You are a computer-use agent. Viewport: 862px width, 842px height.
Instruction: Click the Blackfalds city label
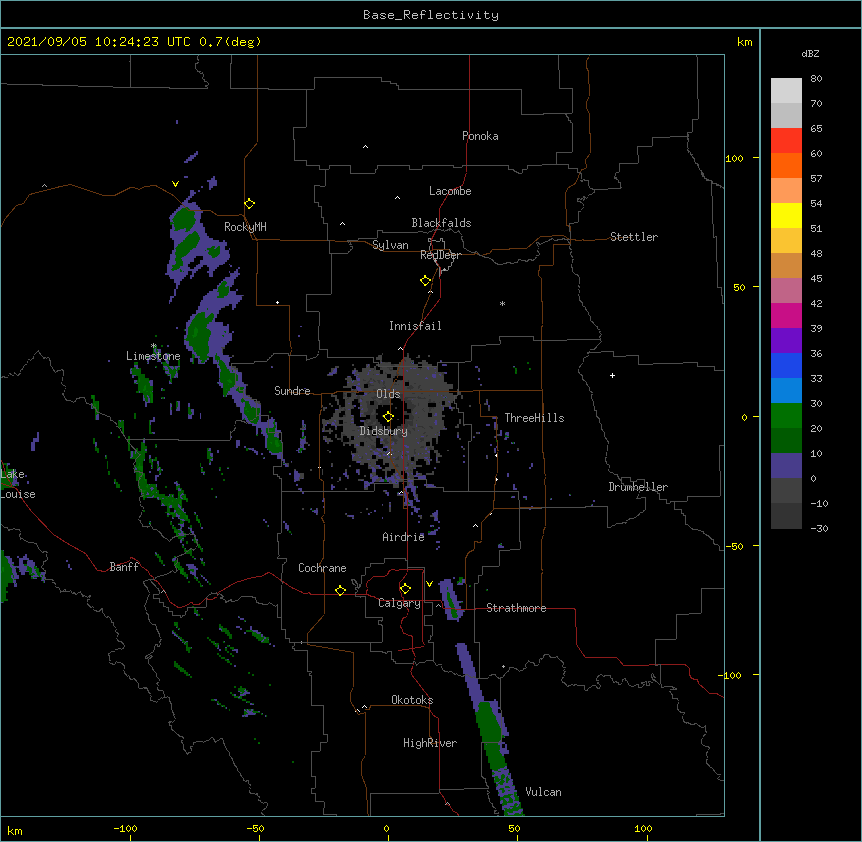(x=441, y=223)
